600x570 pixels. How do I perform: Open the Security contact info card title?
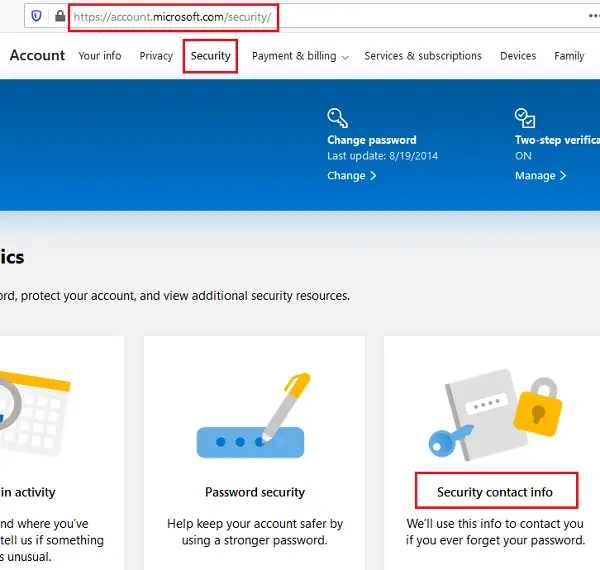pyautogui.click(x=495, y=492)
